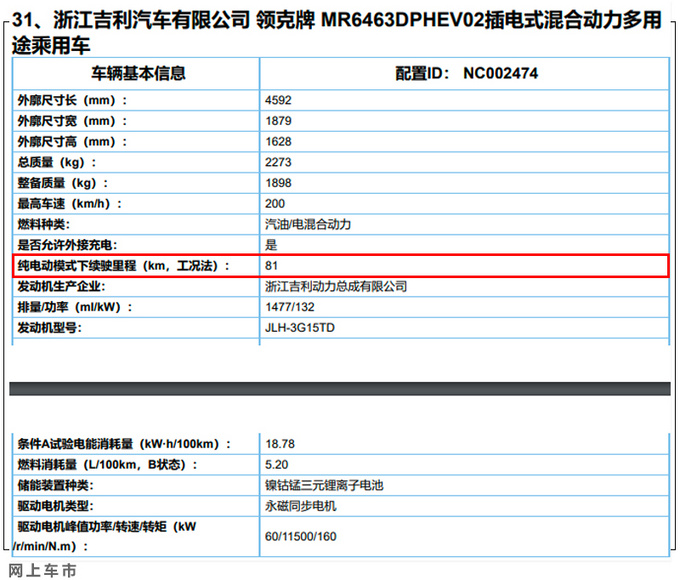Click the title text containing MR6463DPHEV02
680x580 pixels.
(337, 33)
